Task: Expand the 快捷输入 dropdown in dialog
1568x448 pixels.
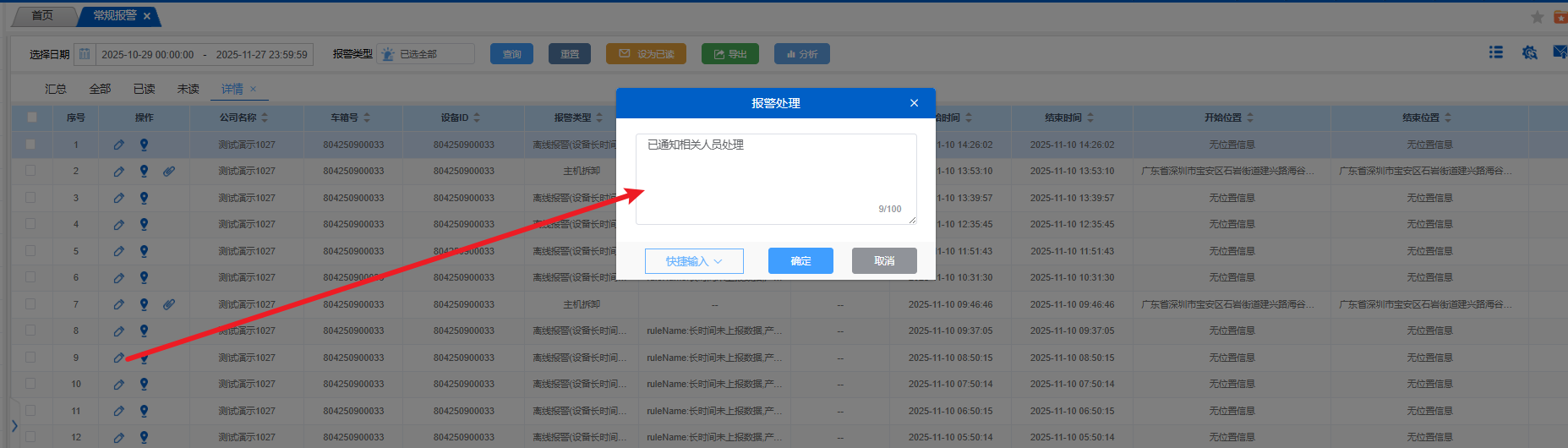Action: (x=694, y=261)
